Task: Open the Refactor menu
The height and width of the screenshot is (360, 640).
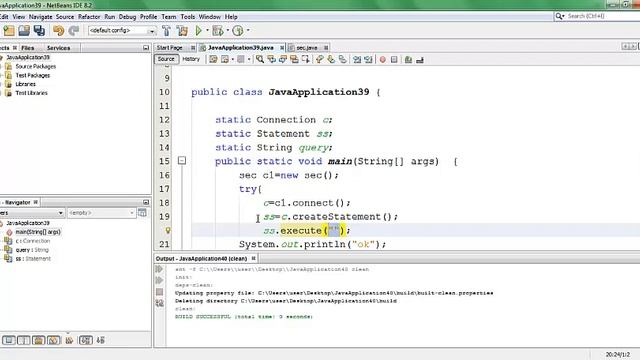Action: pos(89,17)
